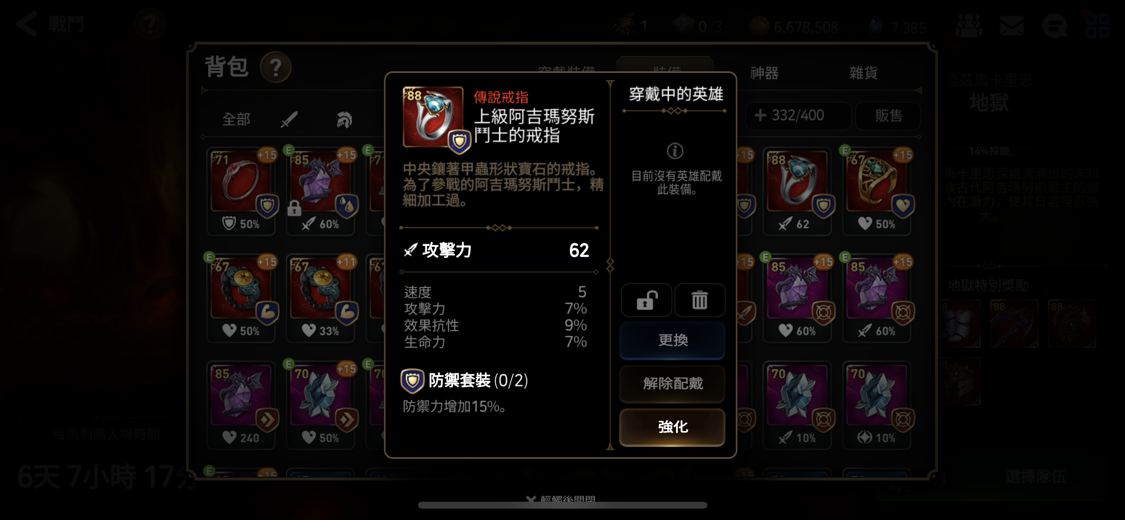Switch to the 雜貨 tab
This screenshot has height=520, width=1125.
click(863, 72)
